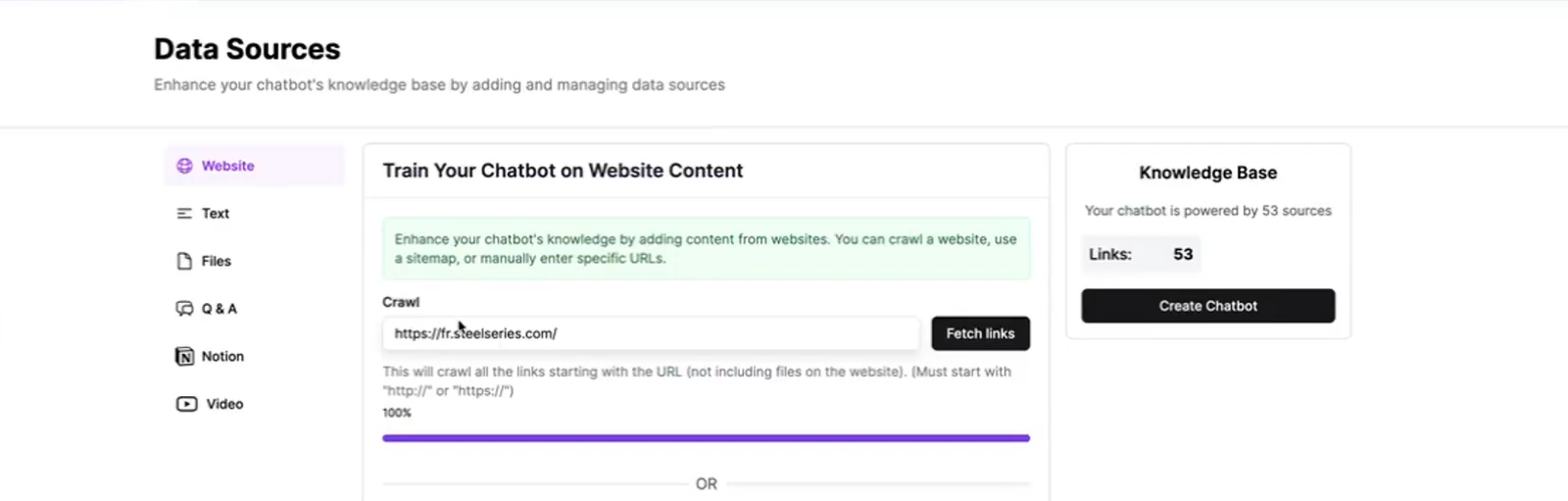Click the Fetch links button
This screenshot has width=1568, height=501.
click(x=980, y=333)
